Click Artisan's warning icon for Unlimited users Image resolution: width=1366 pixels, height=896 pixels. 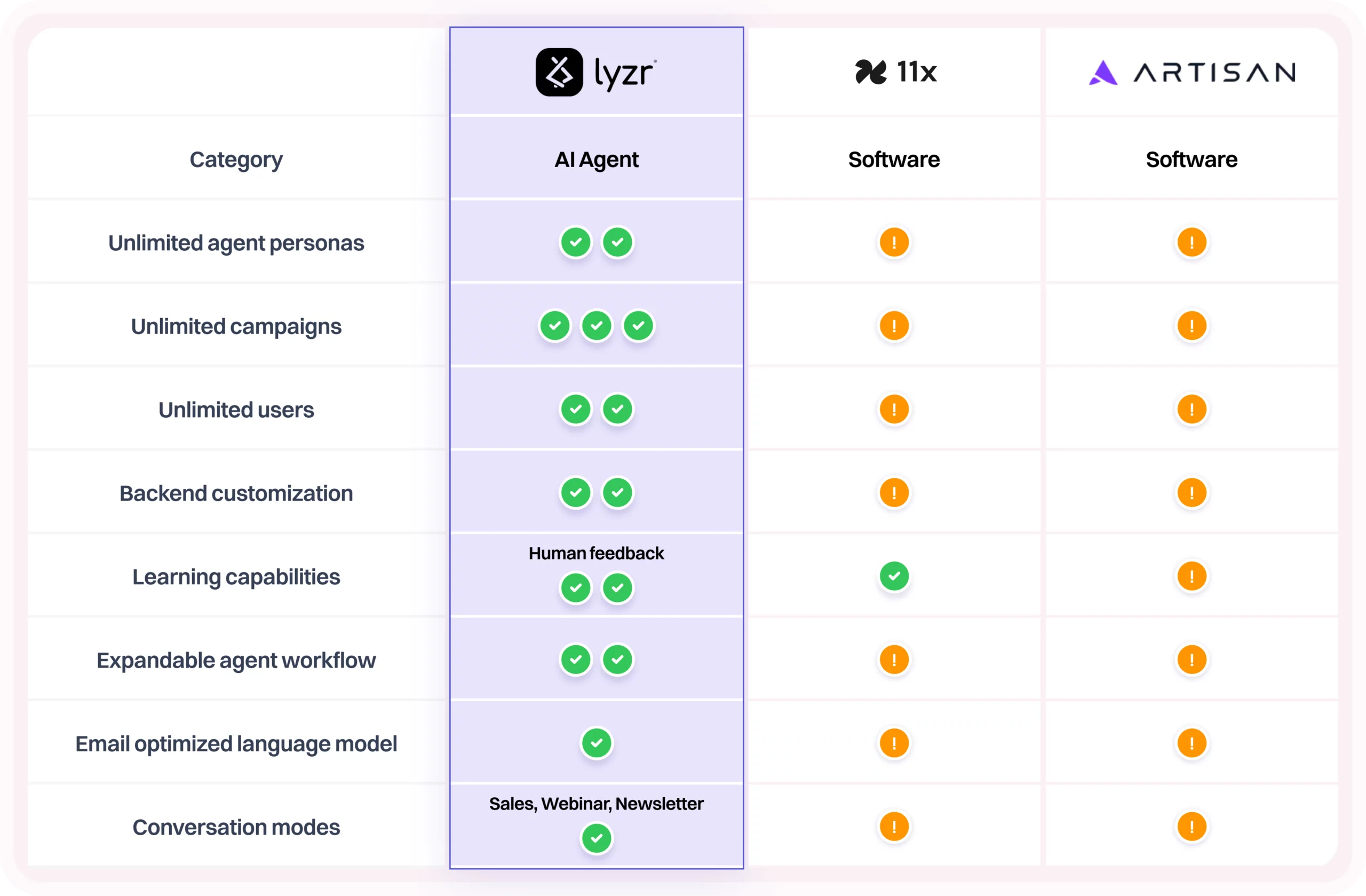[x=1192, y=409]
